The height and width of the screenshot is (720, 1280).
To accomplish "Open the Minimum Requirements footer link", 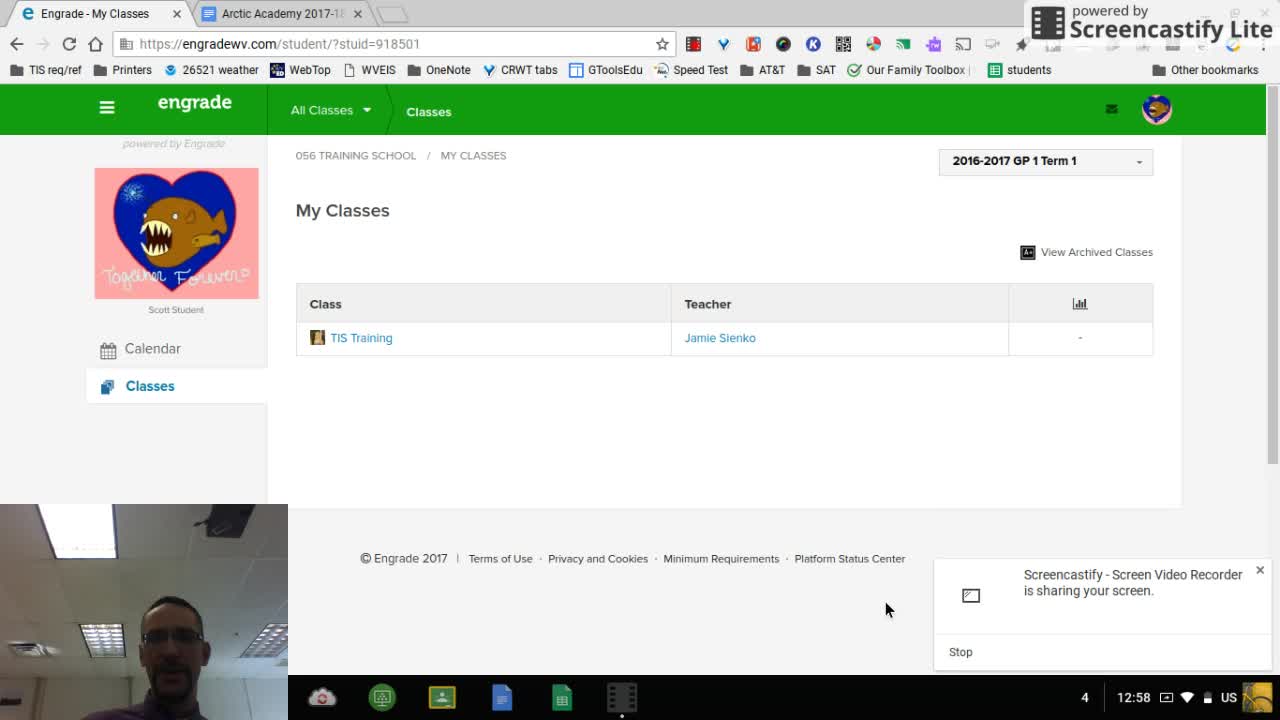I will [x=721, y=559].
